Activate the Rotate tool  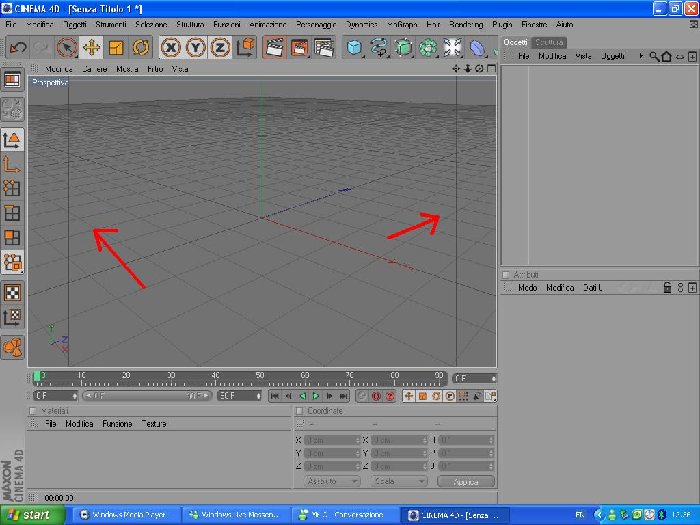coord(141,47)
